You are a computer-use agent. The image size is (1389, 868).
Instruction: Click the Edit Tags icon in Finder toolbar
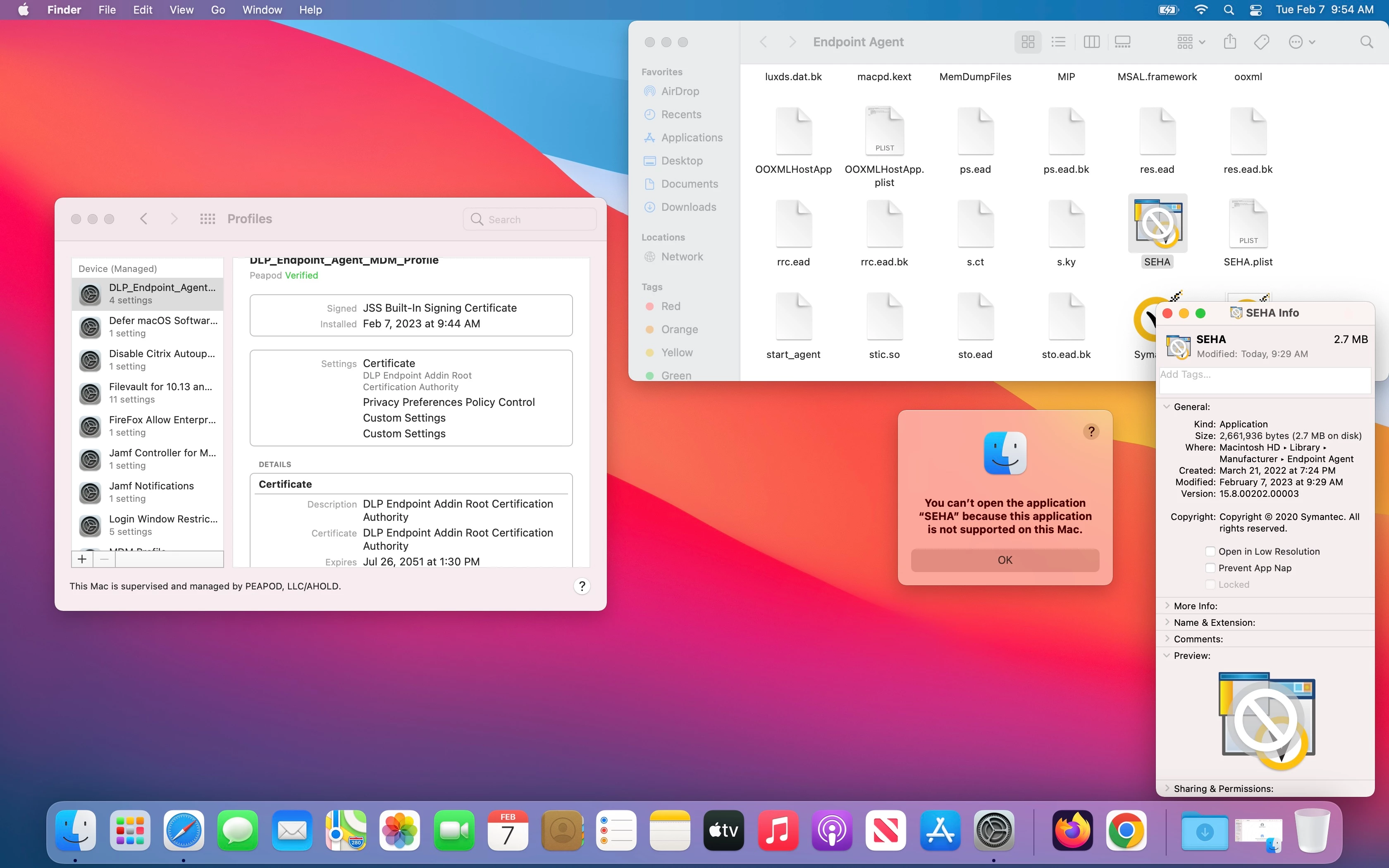click(1261, 42)
